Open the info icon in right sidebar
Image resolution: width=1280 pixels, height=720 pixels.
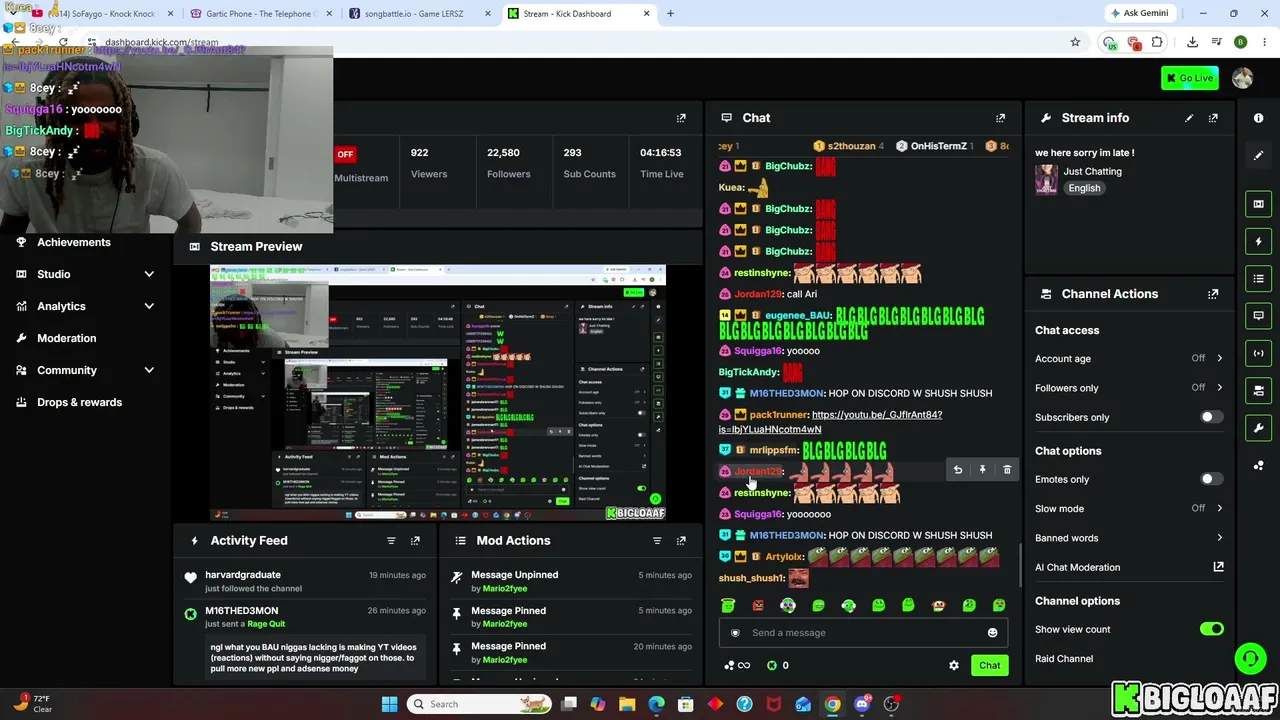(1258, 118)
